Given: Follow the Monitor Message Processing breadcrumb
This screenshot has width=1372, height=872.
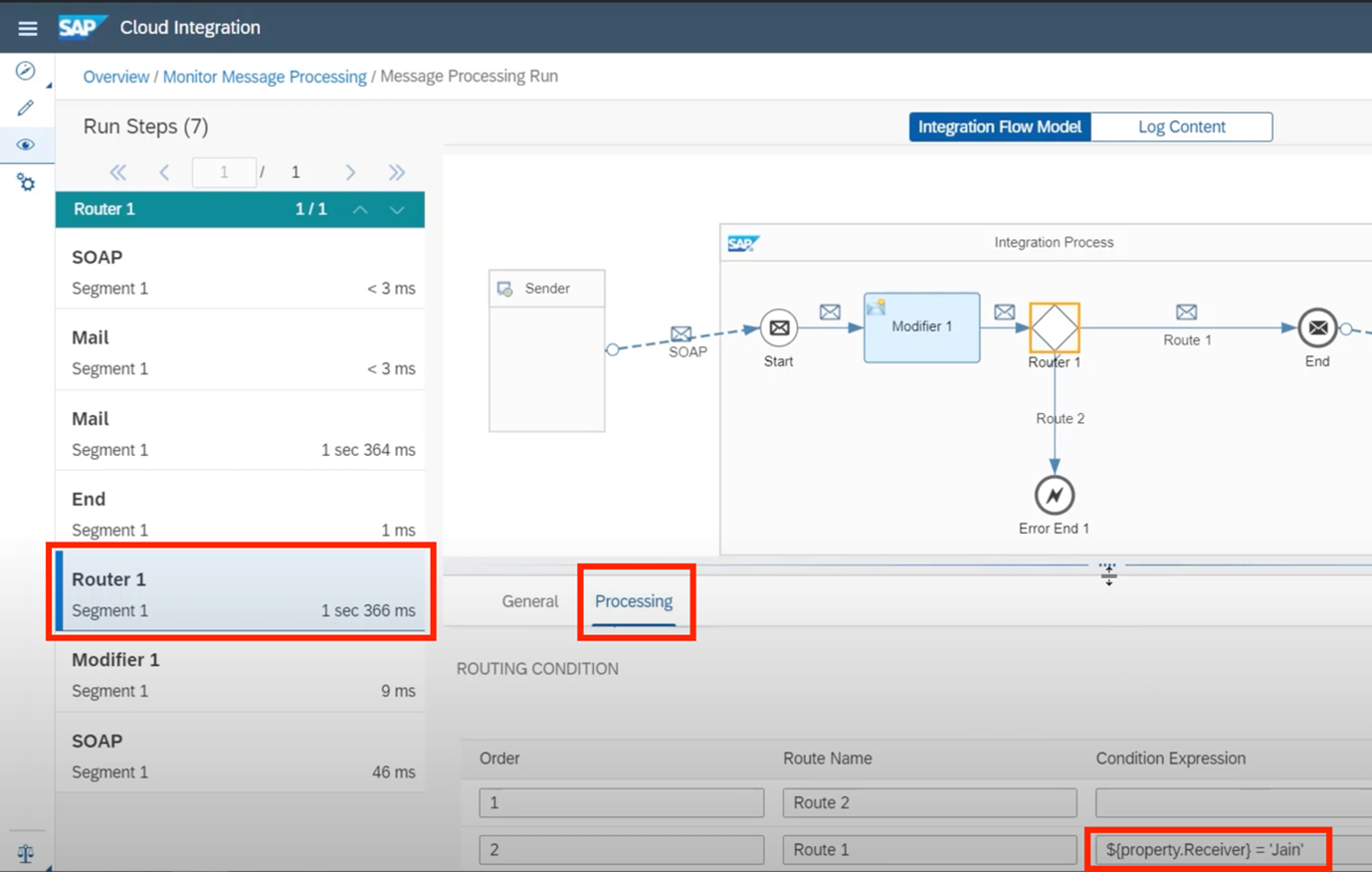Looking at the screenshot, I should pyautogui.click(x=265, y=77).
